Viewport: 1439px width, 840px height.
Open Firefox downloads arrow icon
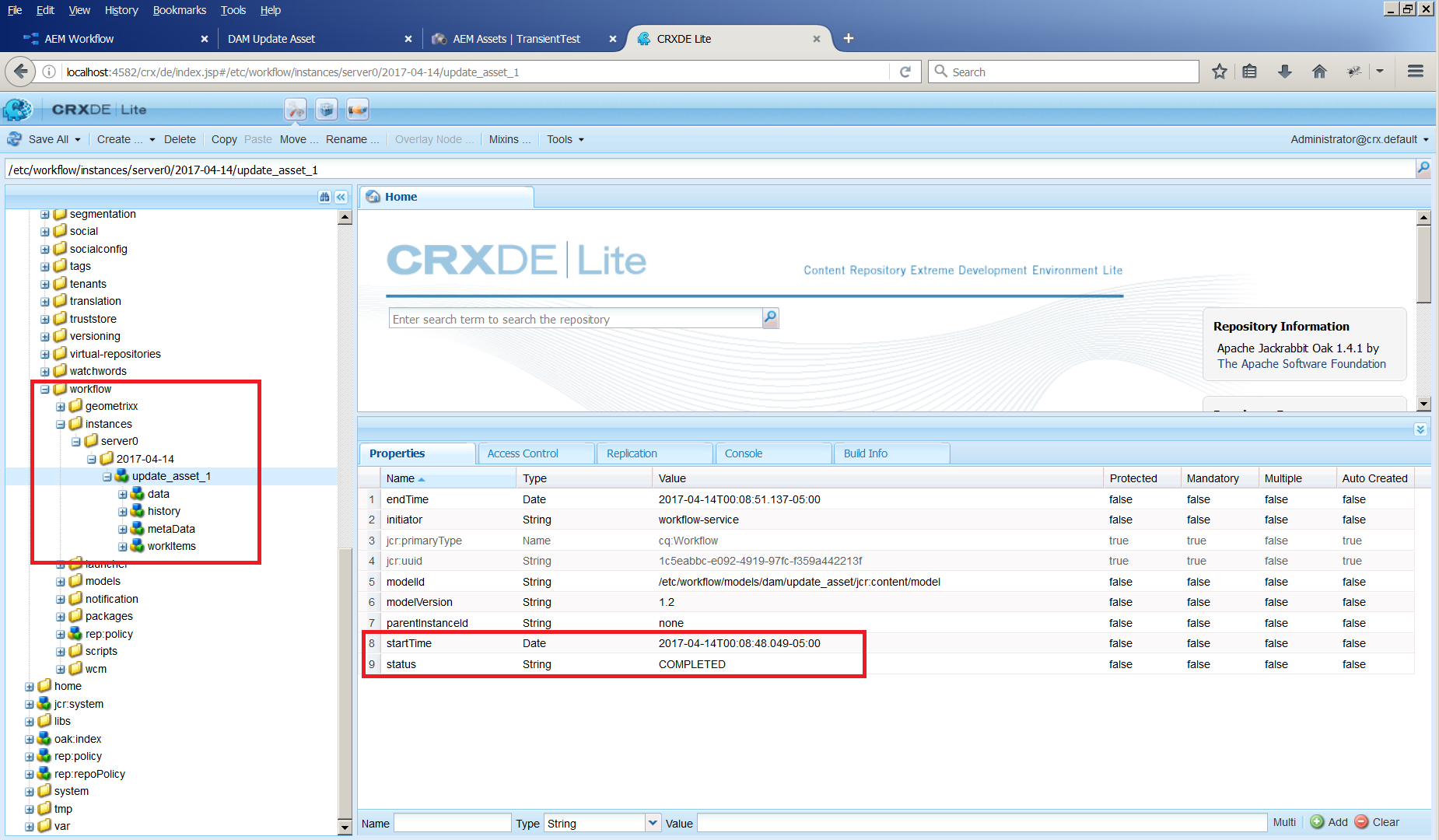coord(1285,72)
